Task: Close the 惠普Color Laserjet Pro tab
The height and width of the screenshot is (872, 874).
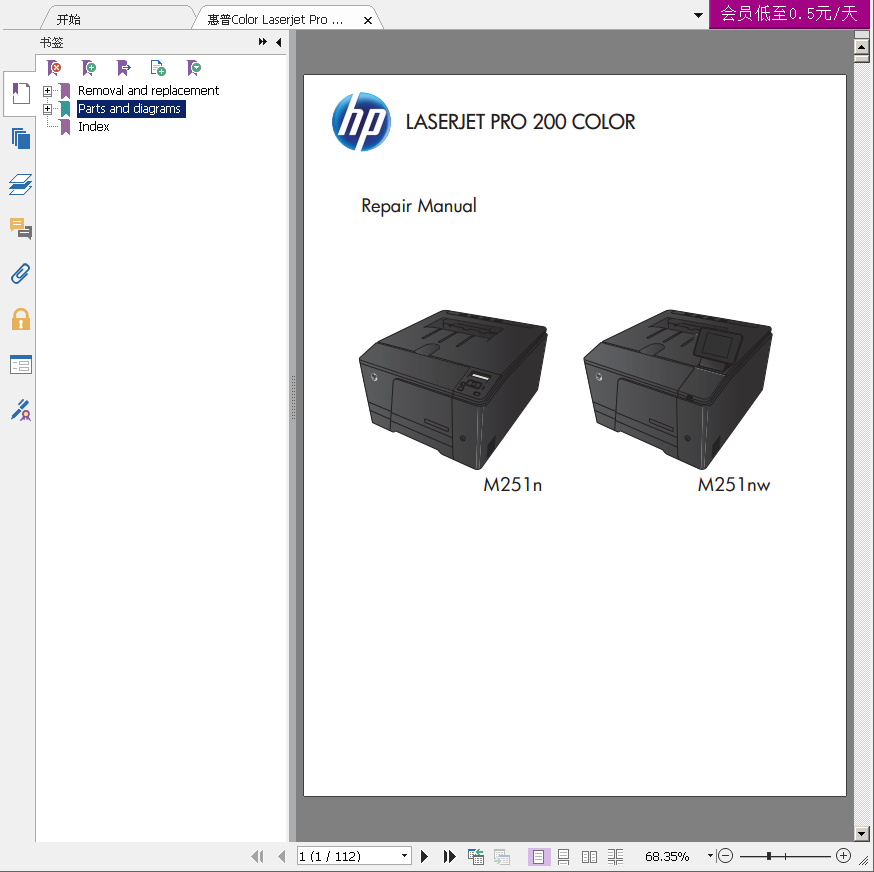Action: click(x=367, y=21)
